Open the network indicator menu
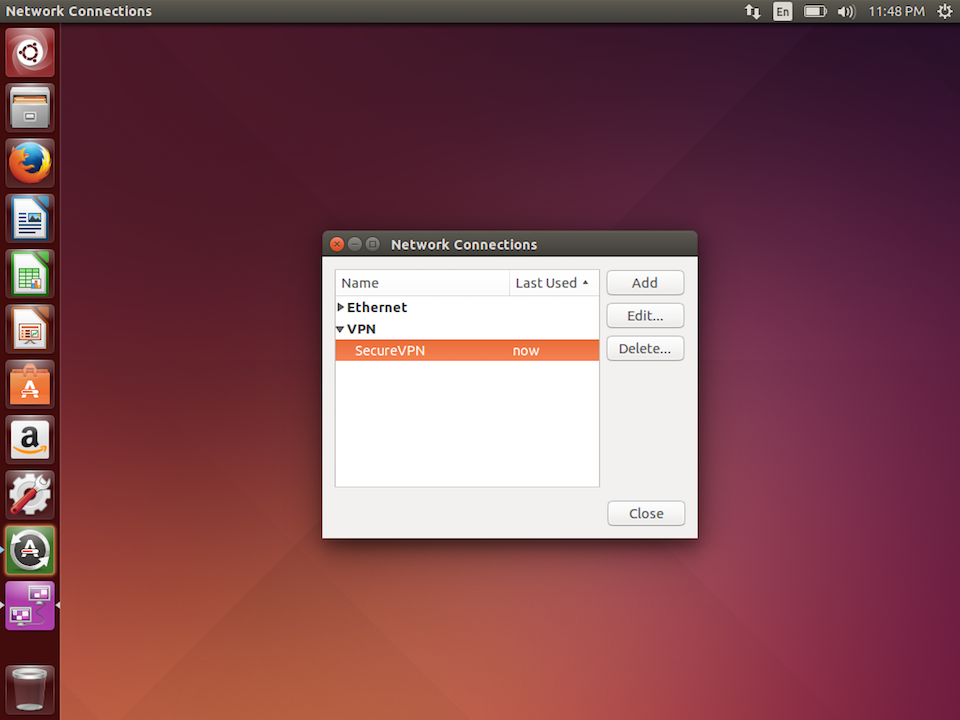The image size is (960, 720). click(x=752, y=12)
